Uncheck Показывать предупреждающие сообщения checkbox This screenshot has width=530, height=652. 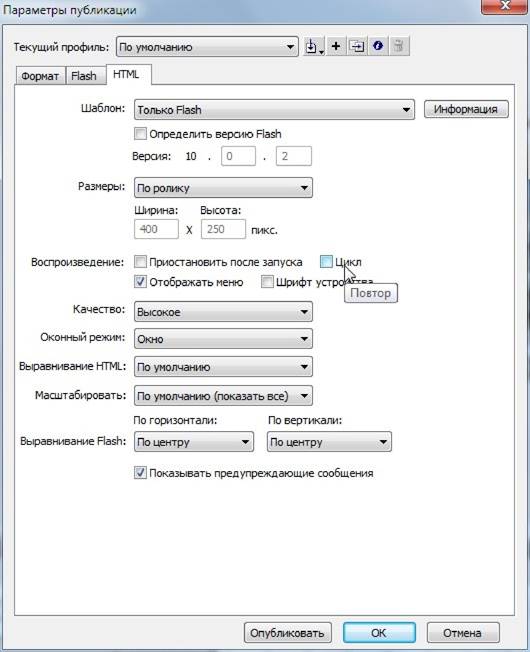tap(141, 473)
